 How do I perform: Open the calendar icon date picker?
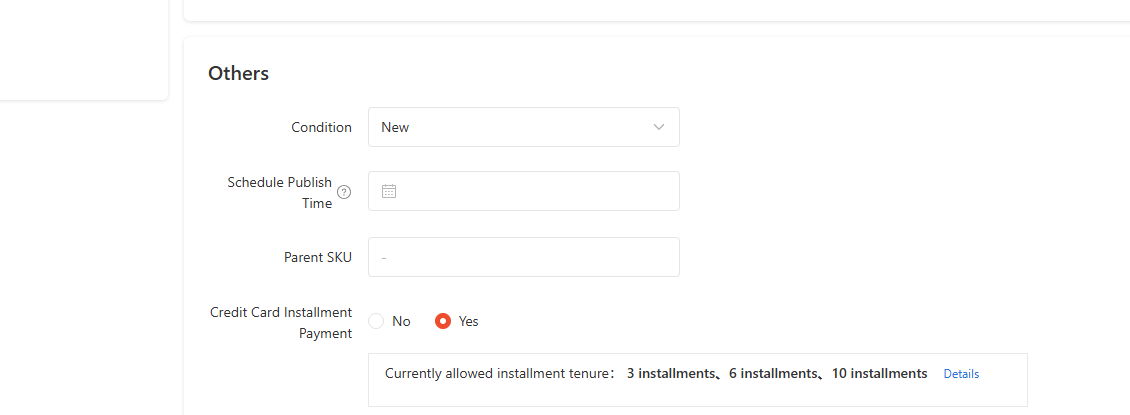389,191
